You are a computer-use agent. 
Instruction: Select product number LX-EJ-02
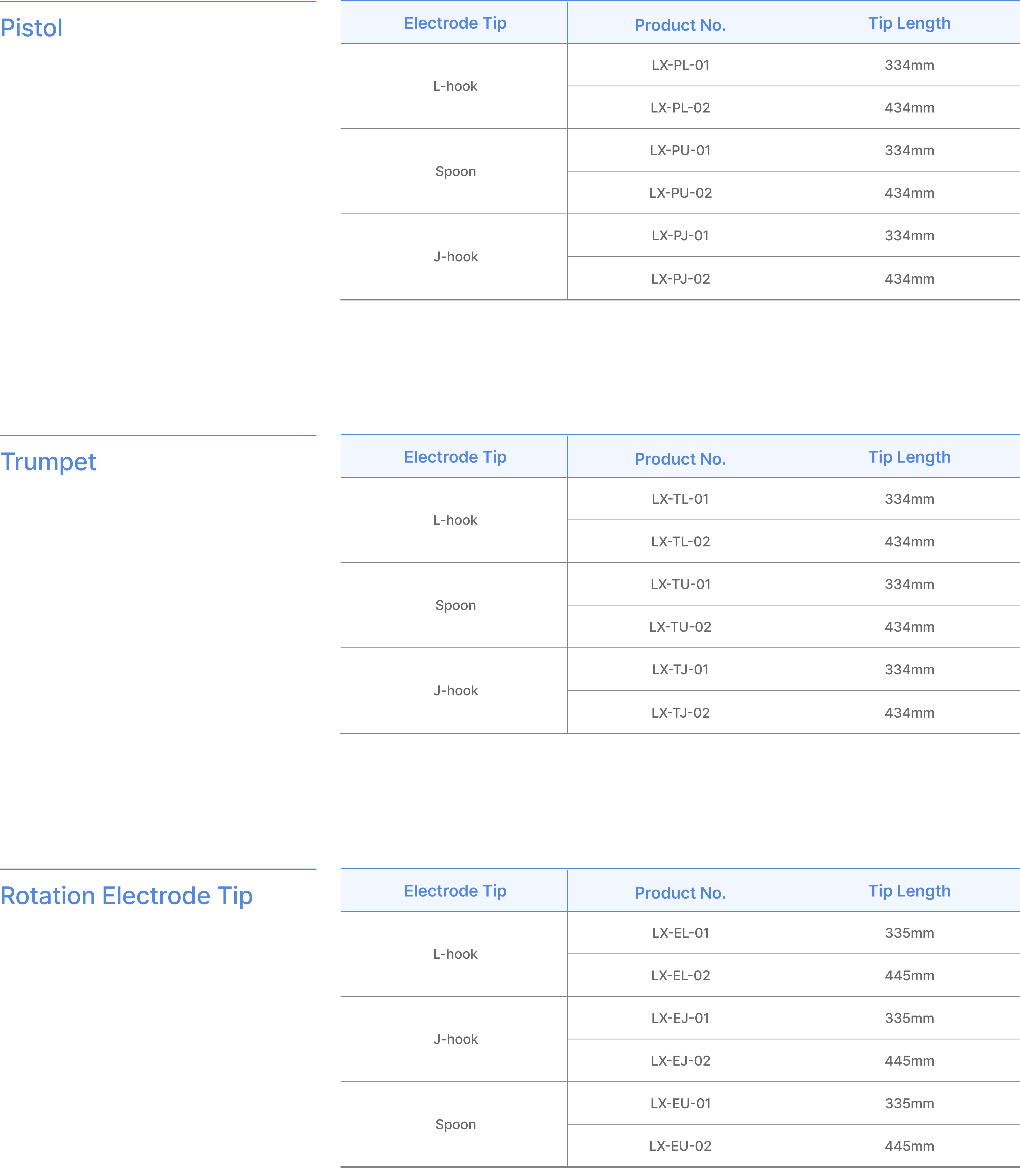pyautogui.click(x=680, y=1061)
